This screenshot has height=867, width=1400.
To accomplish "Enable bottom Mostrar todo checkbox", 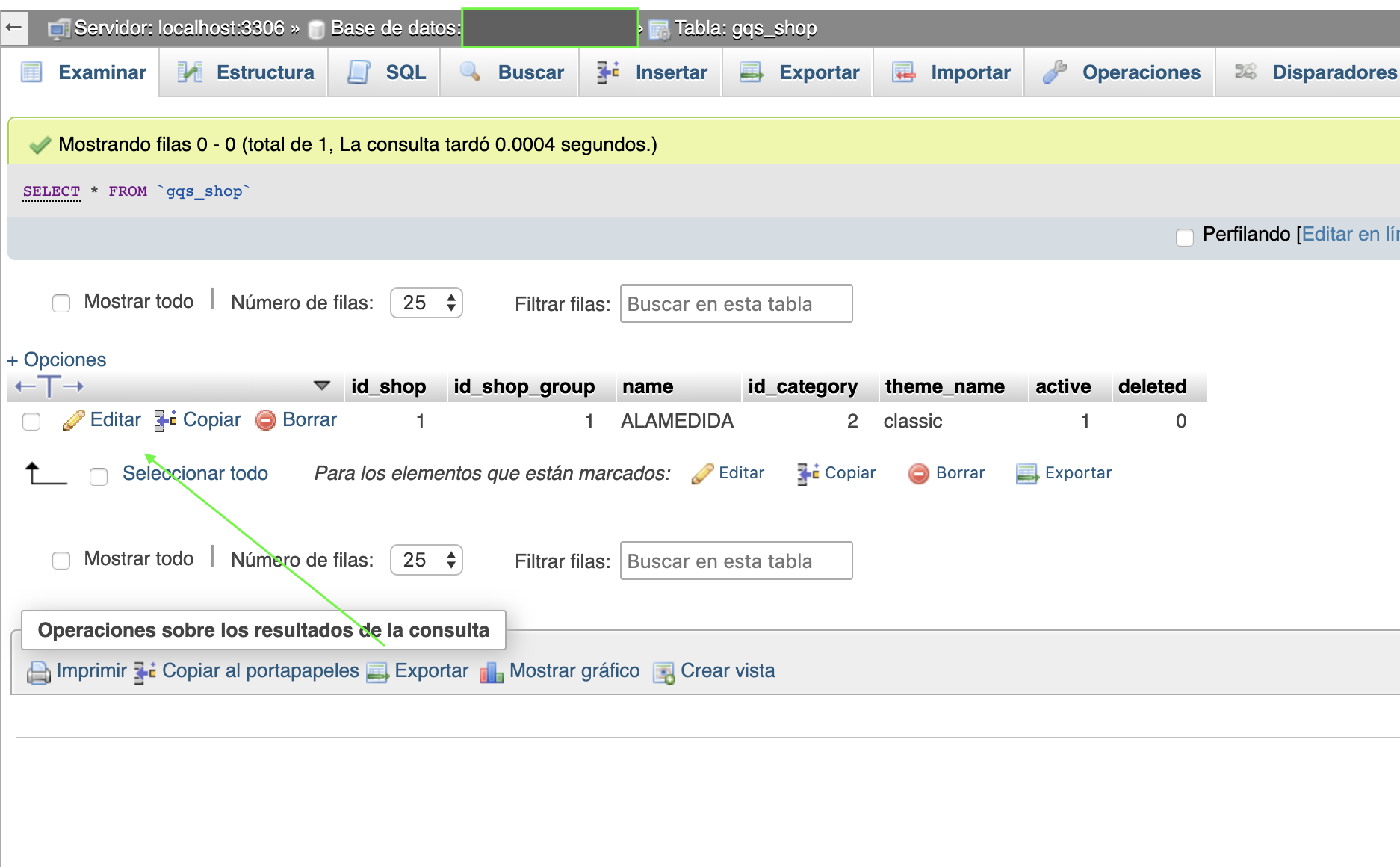I will 61,561.
